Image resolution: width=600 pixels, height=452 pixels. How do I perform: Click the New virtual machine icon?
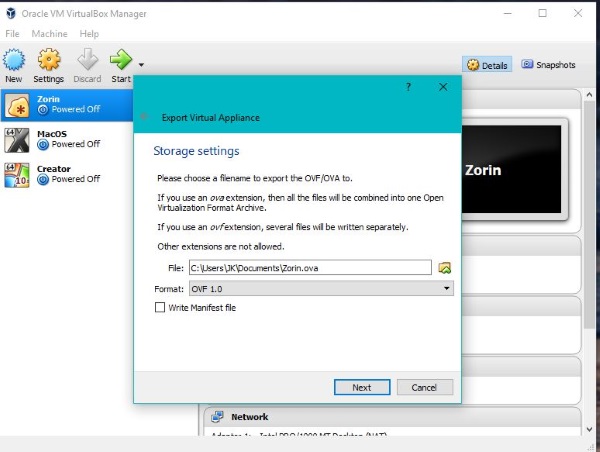(x=14, y=60)
